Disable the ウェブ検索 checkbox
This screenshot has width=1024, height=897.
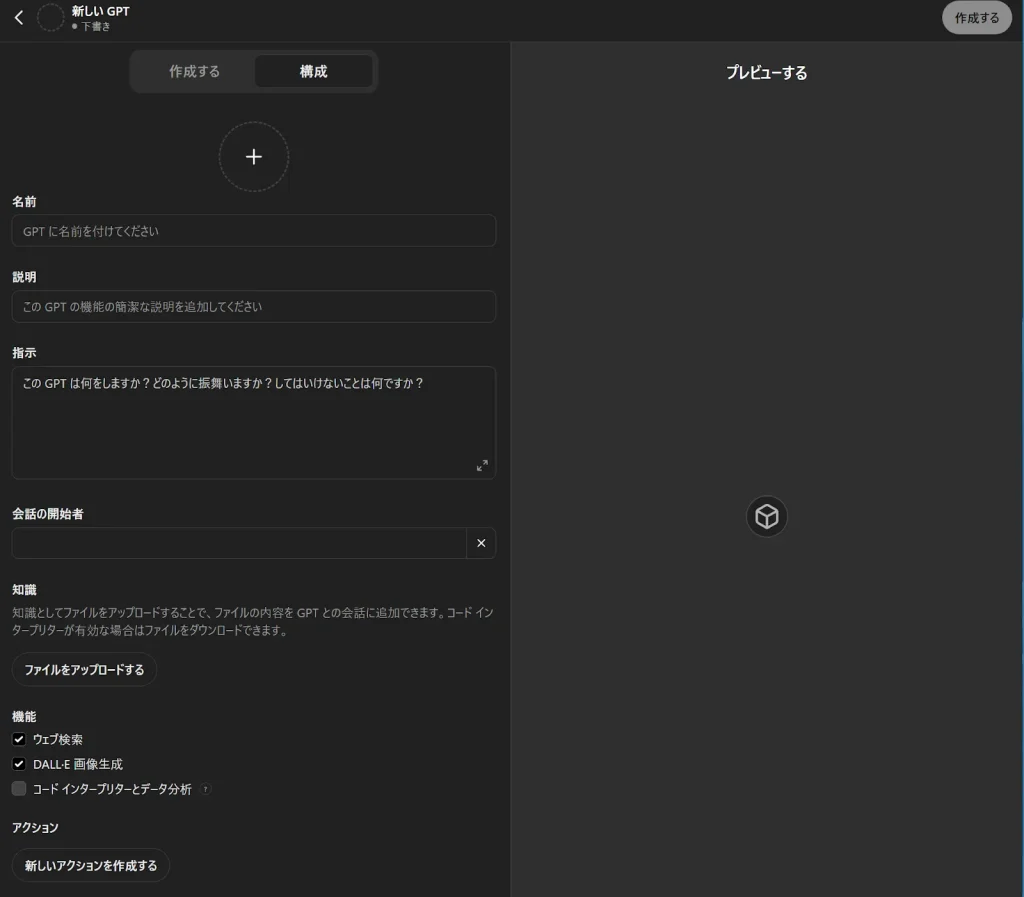pos(19,740)
